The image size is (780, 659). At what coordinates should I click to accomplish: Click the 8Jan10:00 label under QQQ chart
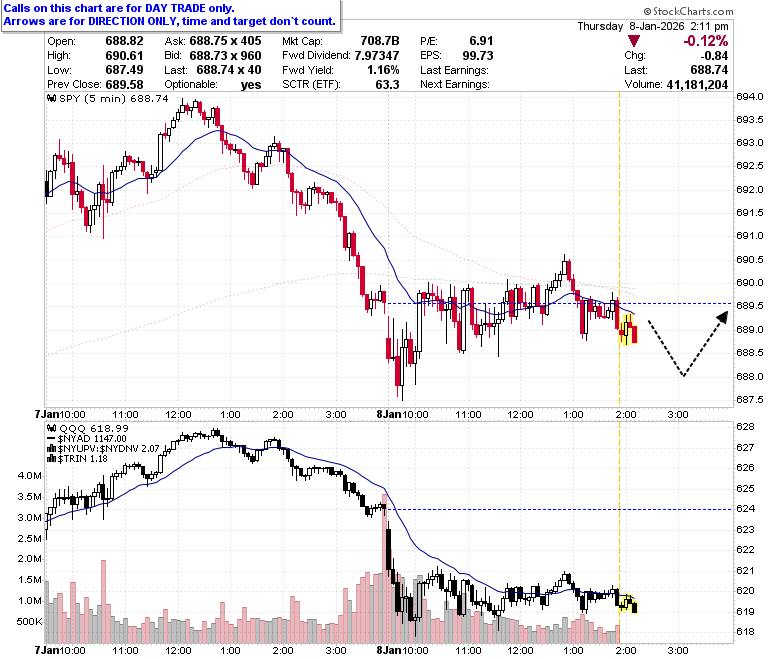point(402,650)
